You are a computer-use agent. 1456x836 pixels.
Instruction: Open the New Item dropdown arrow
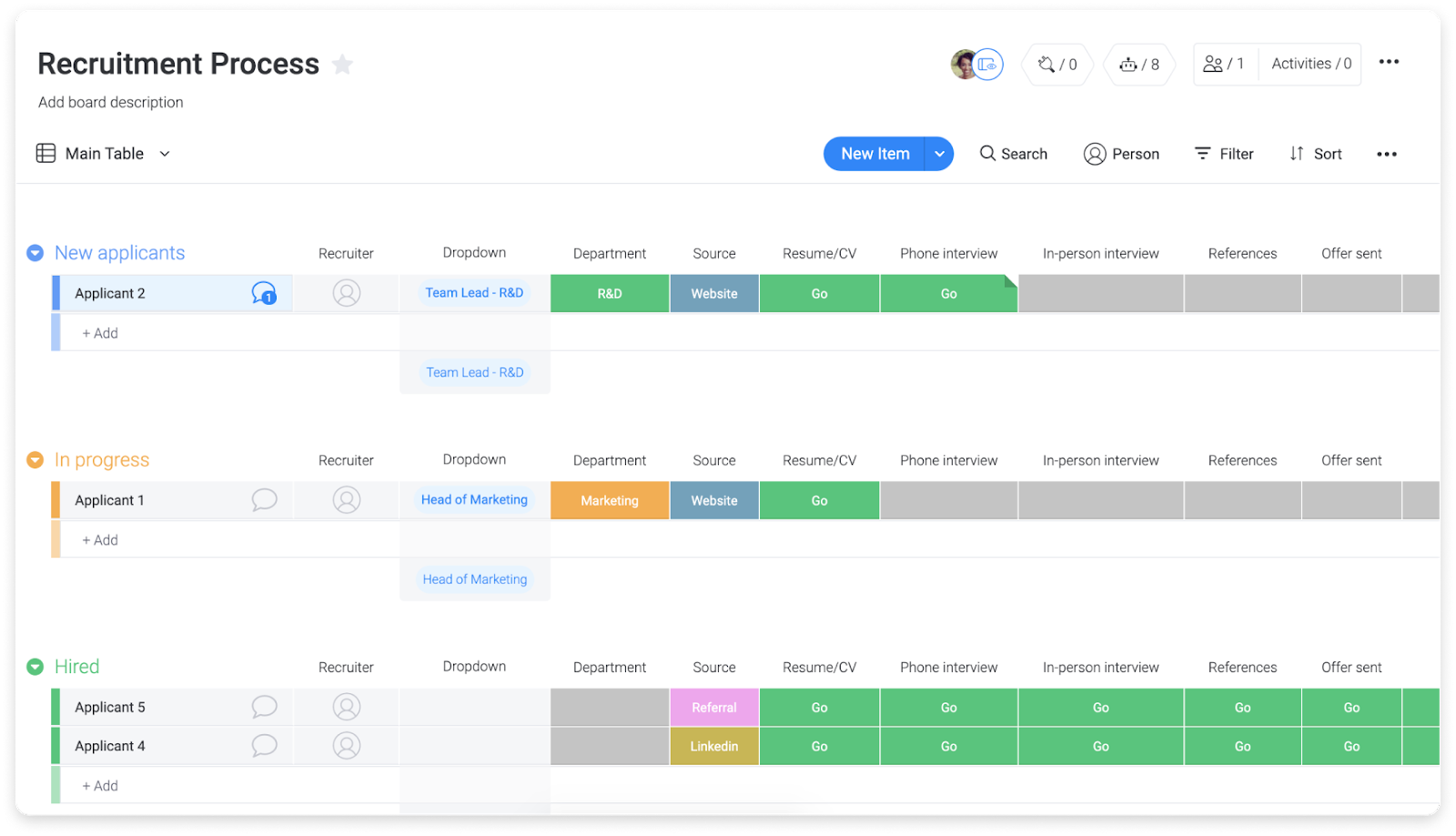pyautogui.click(x=939, y=154)
